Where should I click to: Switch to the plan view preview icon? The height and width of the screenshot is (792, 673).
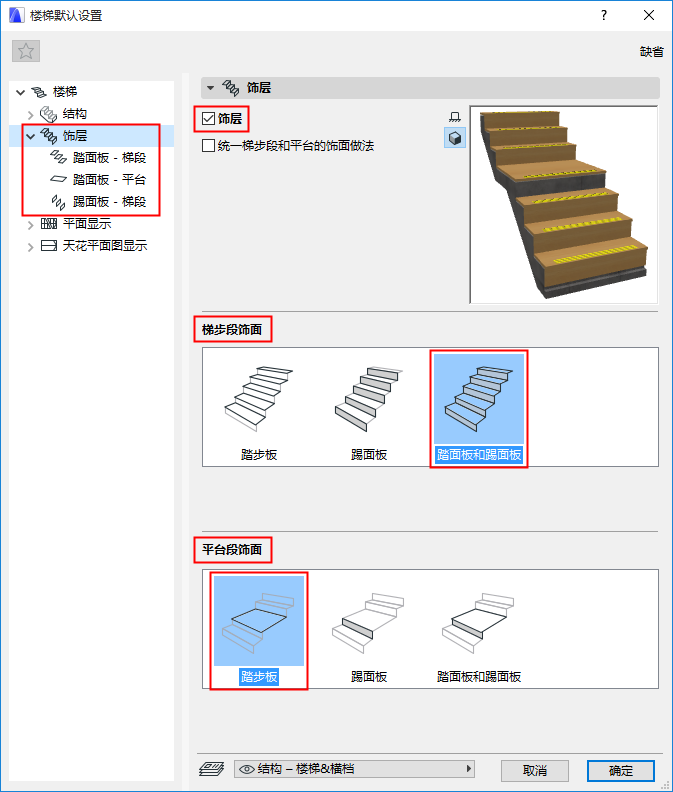coord(455,117)
